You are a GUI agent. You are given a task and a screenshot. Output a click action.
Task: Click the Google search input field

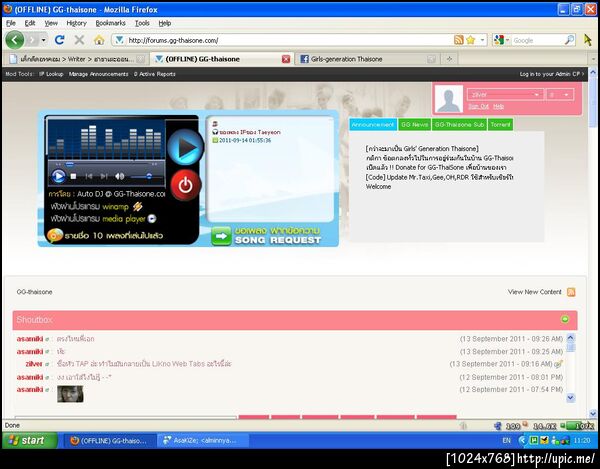537,40
